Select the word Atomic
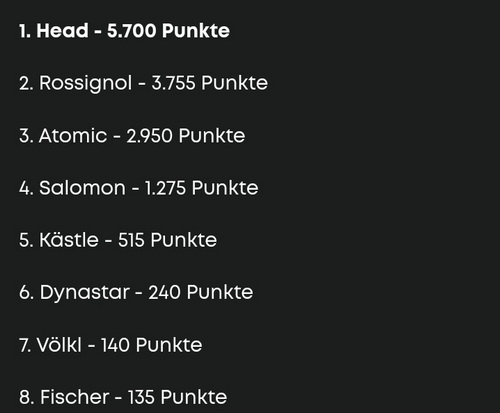 (73, 136)
